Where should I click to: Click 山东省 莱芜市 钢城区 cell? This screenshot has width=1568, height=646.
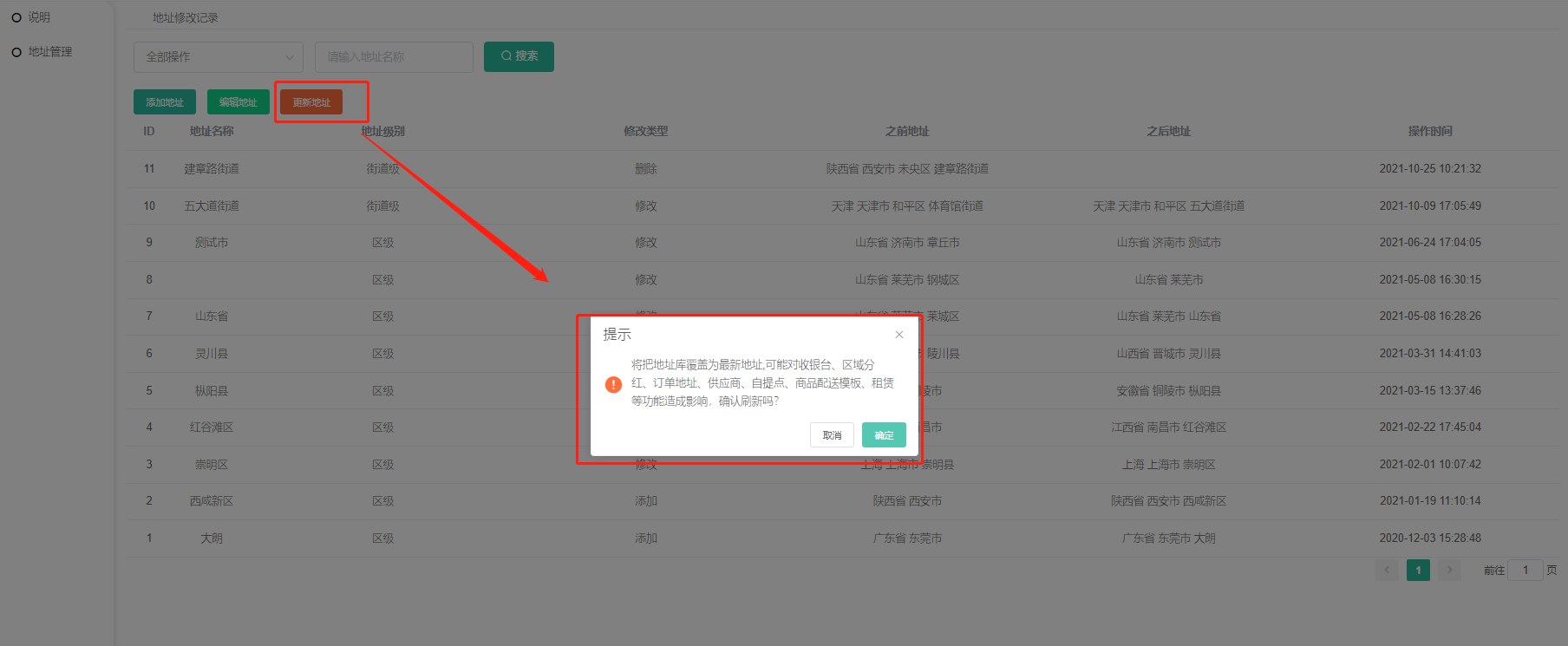pyautogui.click(x=907, y=280)
